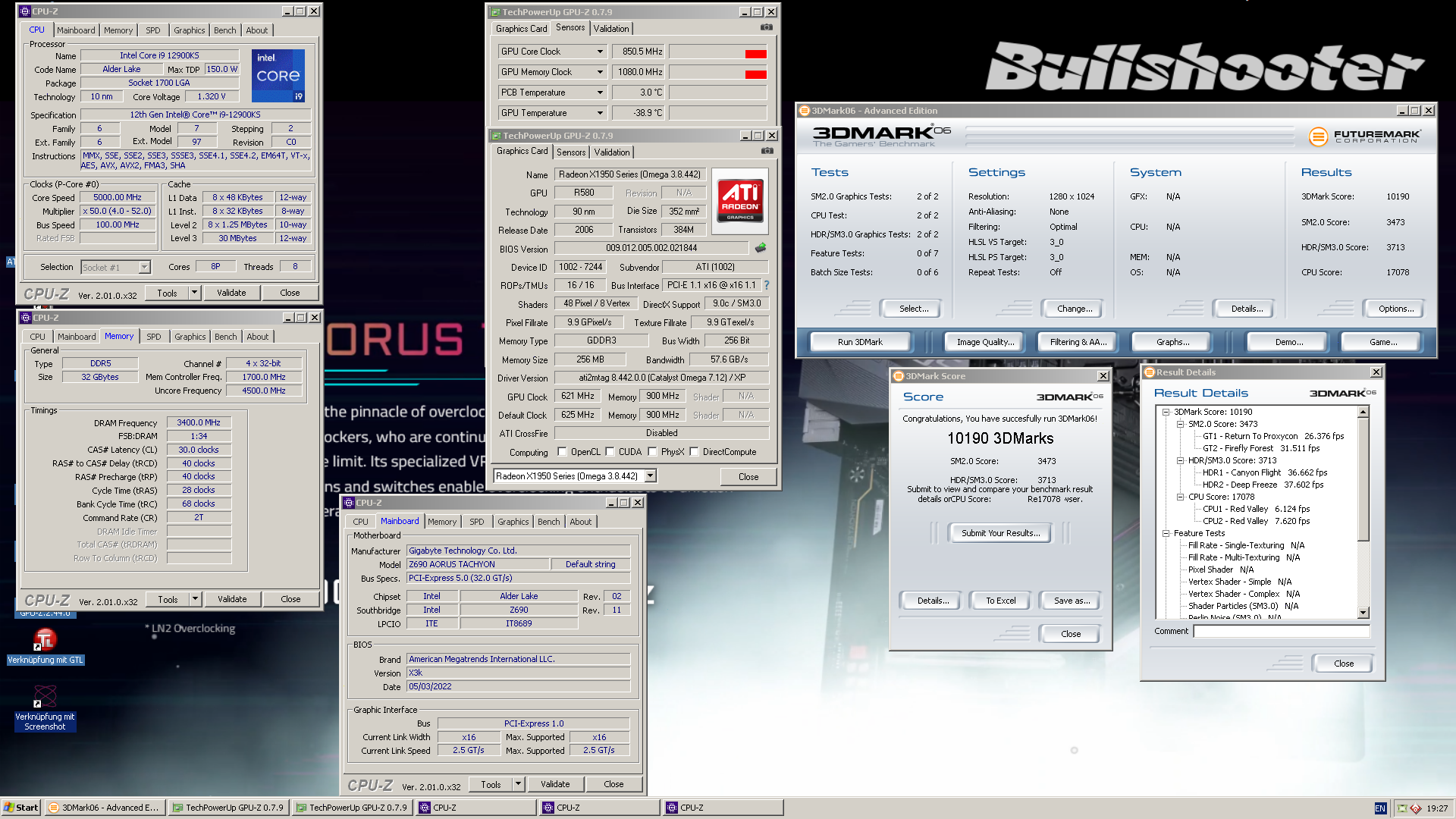This screenshot has height=819, width=1456.
Task: Open Tools dropdown arrow in CPU-Z CPU window
Action: coord(194,293)
